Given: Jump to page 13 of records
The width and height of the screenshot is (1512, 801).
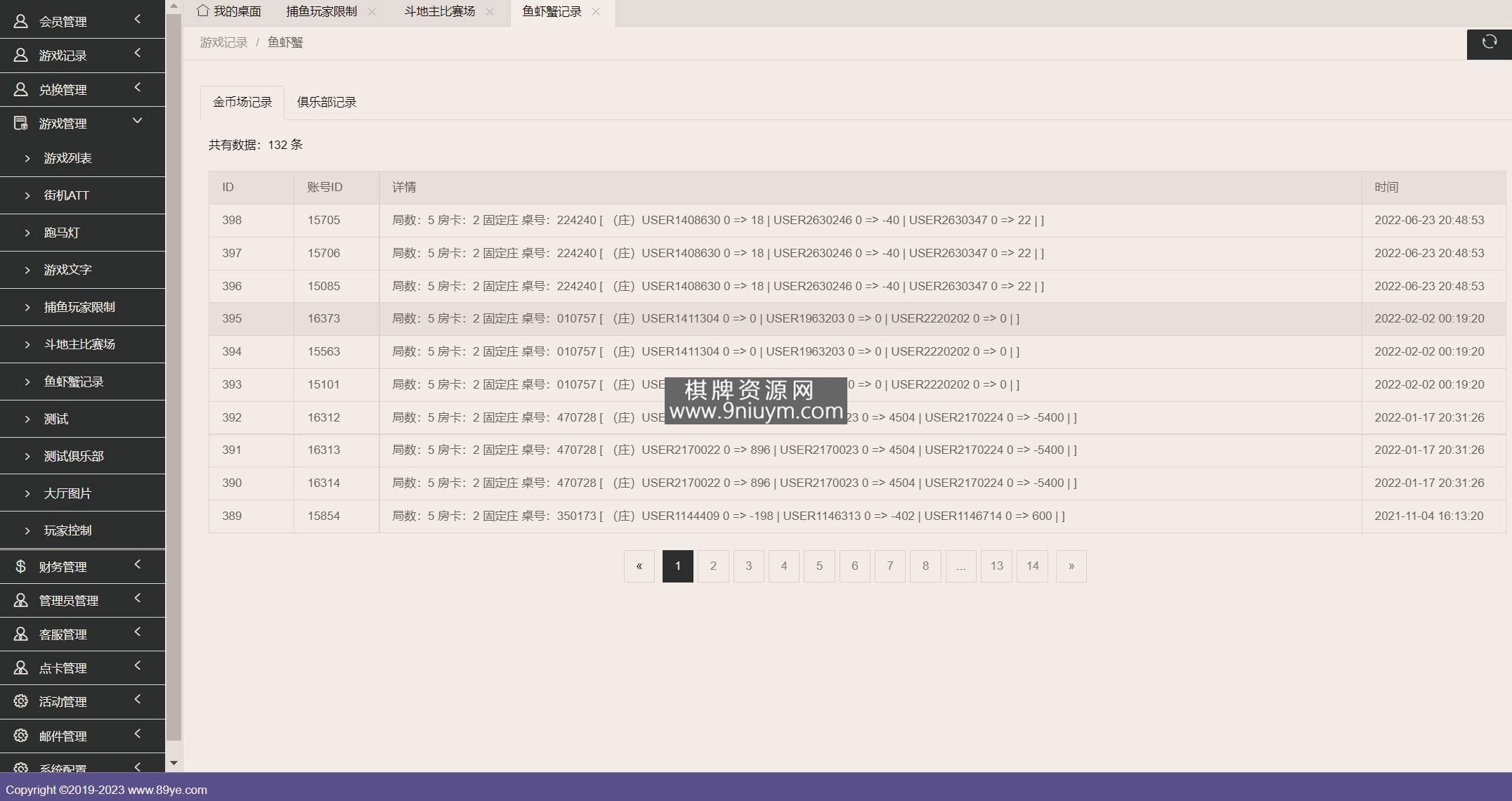Looking at the screenshot, I should point(997,566).
